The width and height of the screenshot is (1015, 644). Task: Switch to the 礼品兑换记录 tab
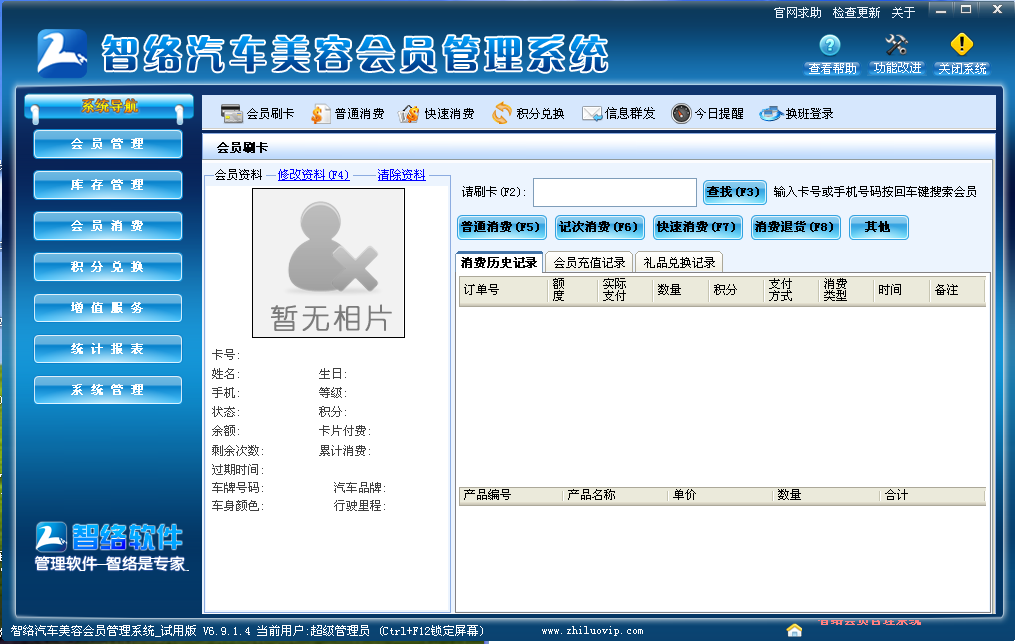(x=679, y=263)
